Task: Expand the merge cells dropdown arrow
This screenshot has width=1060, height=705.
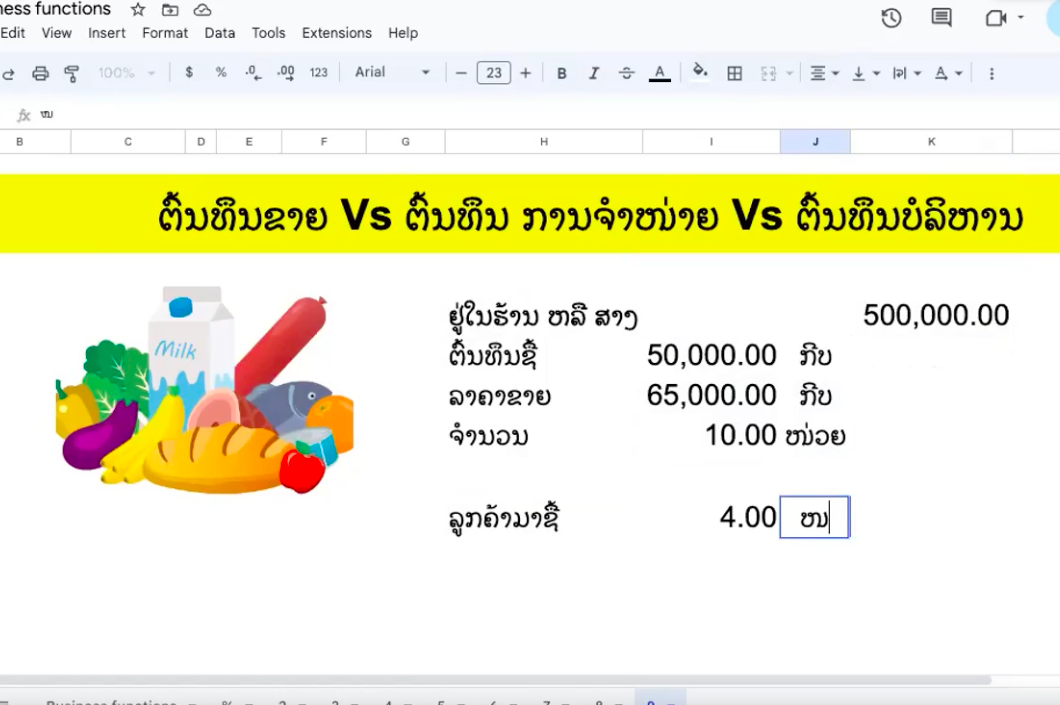Action: click(x=789, y=73)
